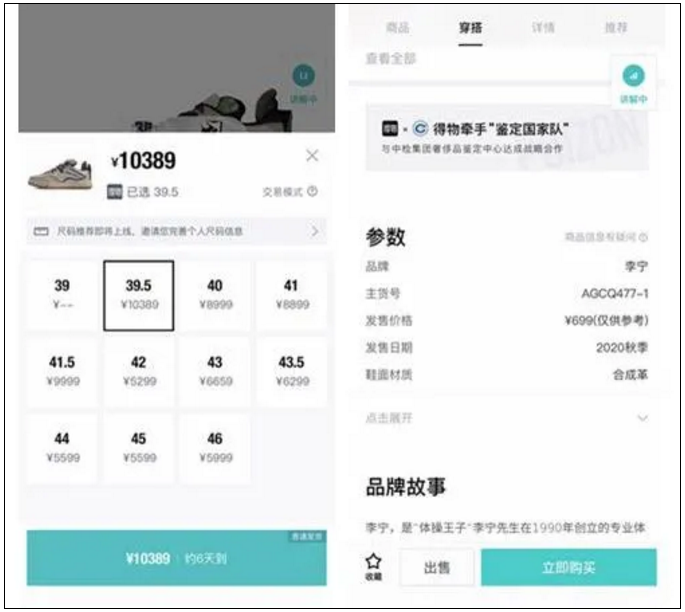This screenshot has height=612, width=685.
Task: Select size 43.5 at ¥6299
Action: point(291,372)
